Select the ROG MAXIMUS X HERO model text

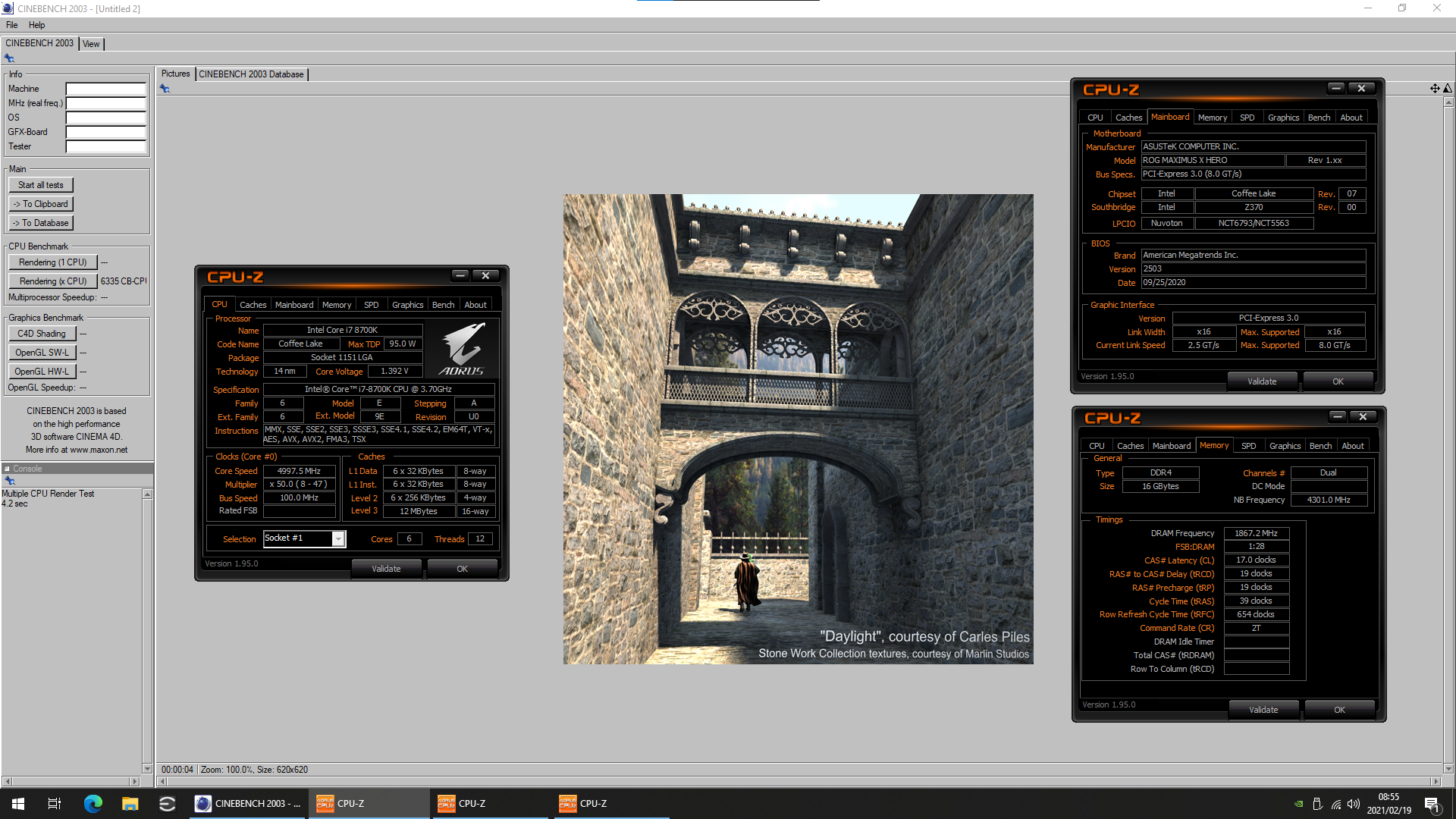pyautogui.click(x=1185, y=161)
